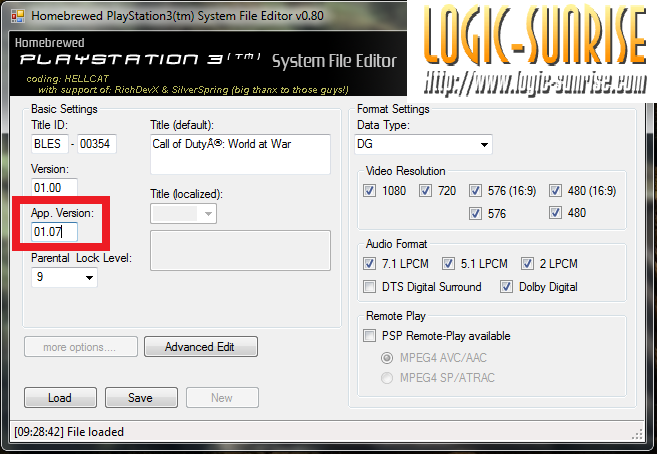The image size is (657, 454).
Task: Disable the Dolby Digital checkbox
Action: click(506, 287)
